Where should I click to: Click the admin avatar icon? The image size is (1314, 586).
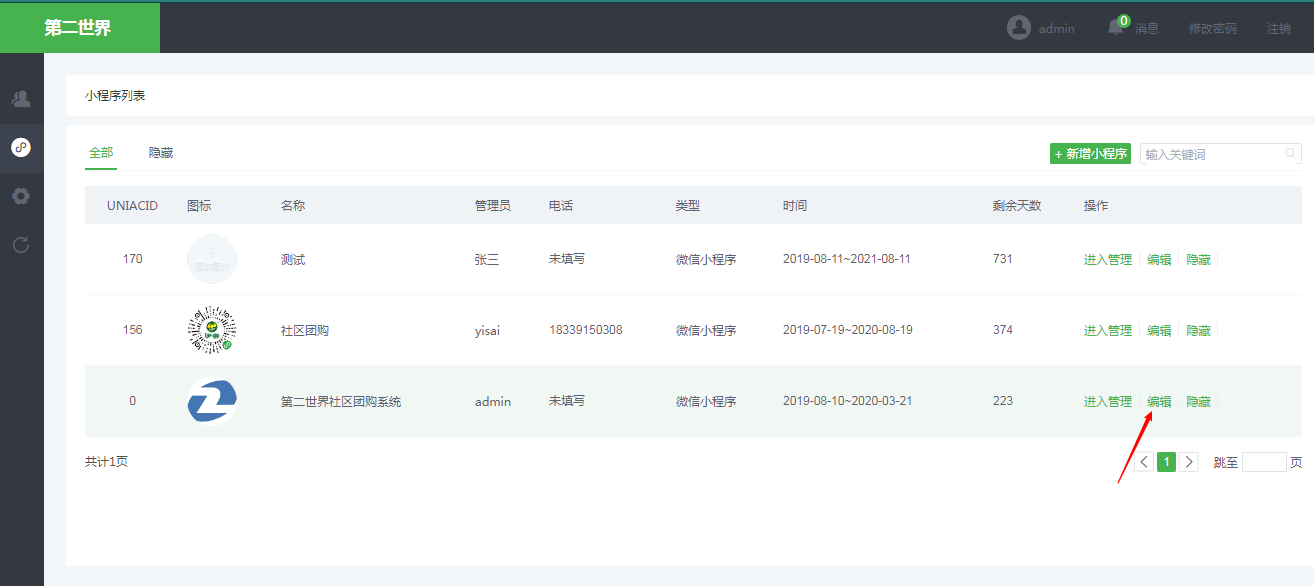pos(1019,28)
